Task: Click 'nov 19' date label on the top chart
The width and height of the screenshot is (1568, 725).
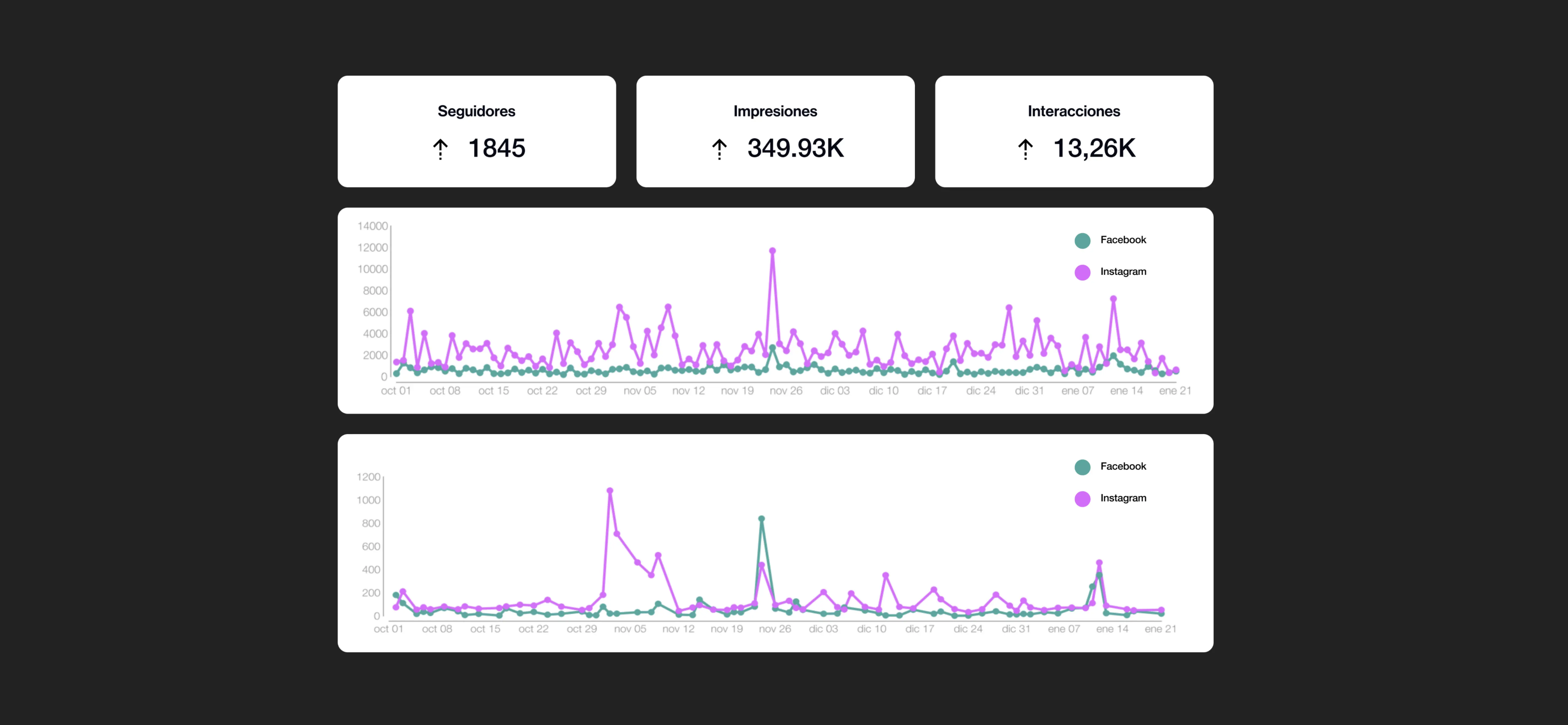Action: pyautogui.click(x=737, y=391)
